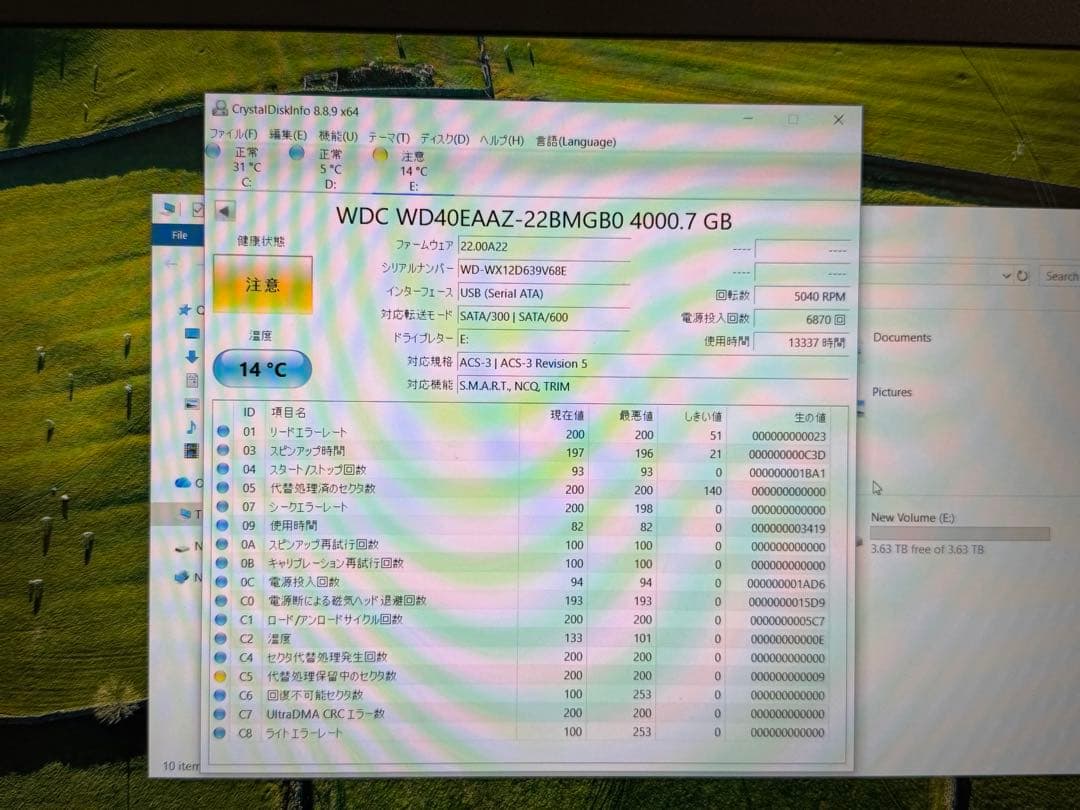Click the 生の値 column header
The image size is (1080, 810).
pyautogui.click(x=809, y=417)
